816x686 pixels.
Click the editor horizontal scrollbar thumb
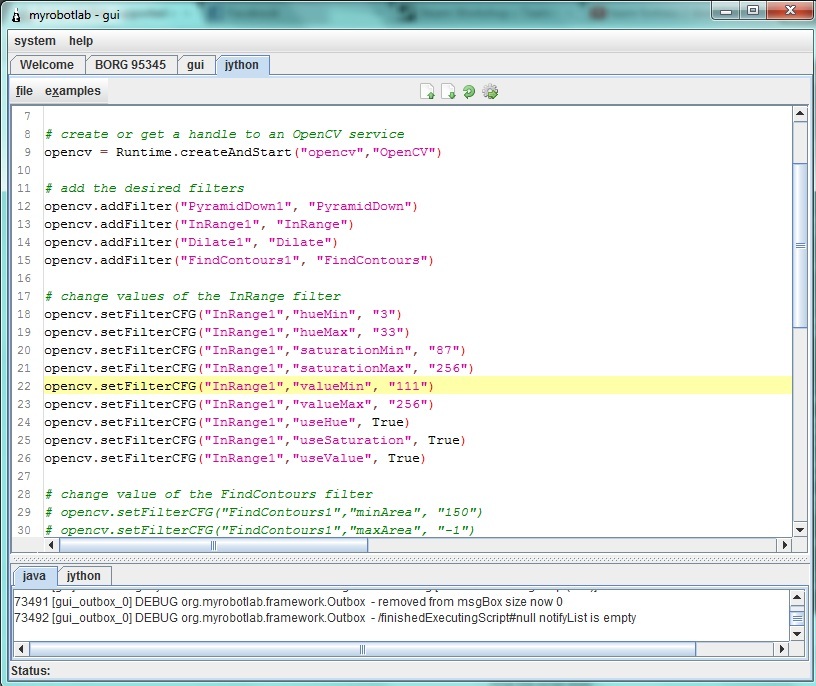click(x=213, y=545)
